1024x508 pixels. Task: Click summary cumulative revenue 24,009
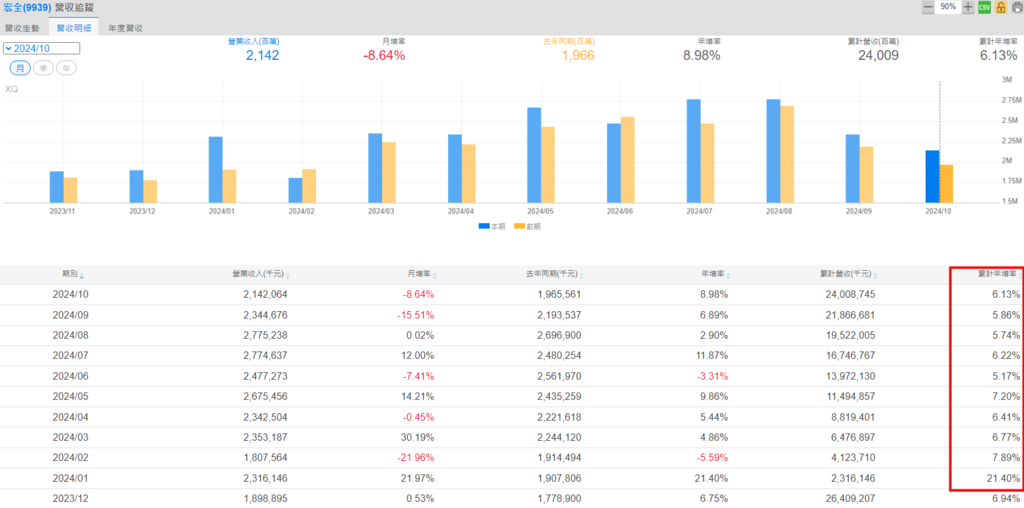click(x=878, y=56)
